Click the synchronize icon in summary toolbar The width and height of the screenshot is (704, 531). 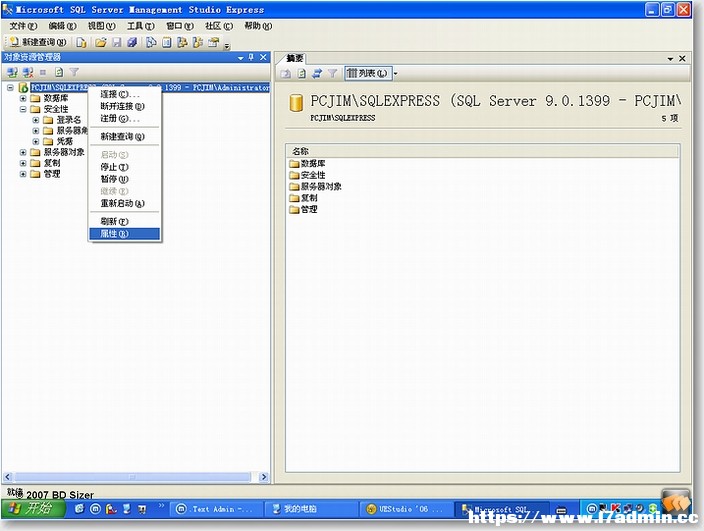click(x=317, y=73)
